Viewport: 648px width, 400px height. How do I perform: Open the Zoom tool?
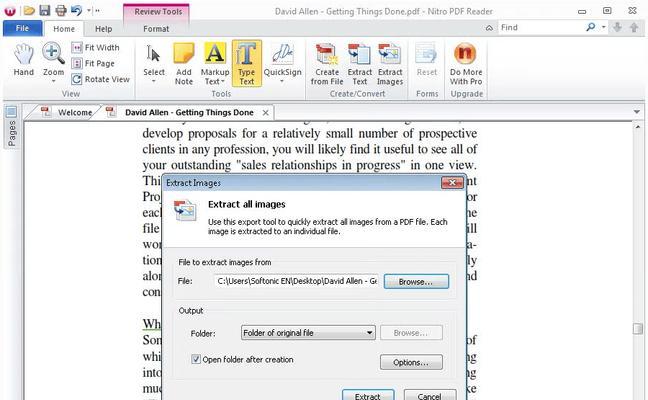(x=53, y=60)
